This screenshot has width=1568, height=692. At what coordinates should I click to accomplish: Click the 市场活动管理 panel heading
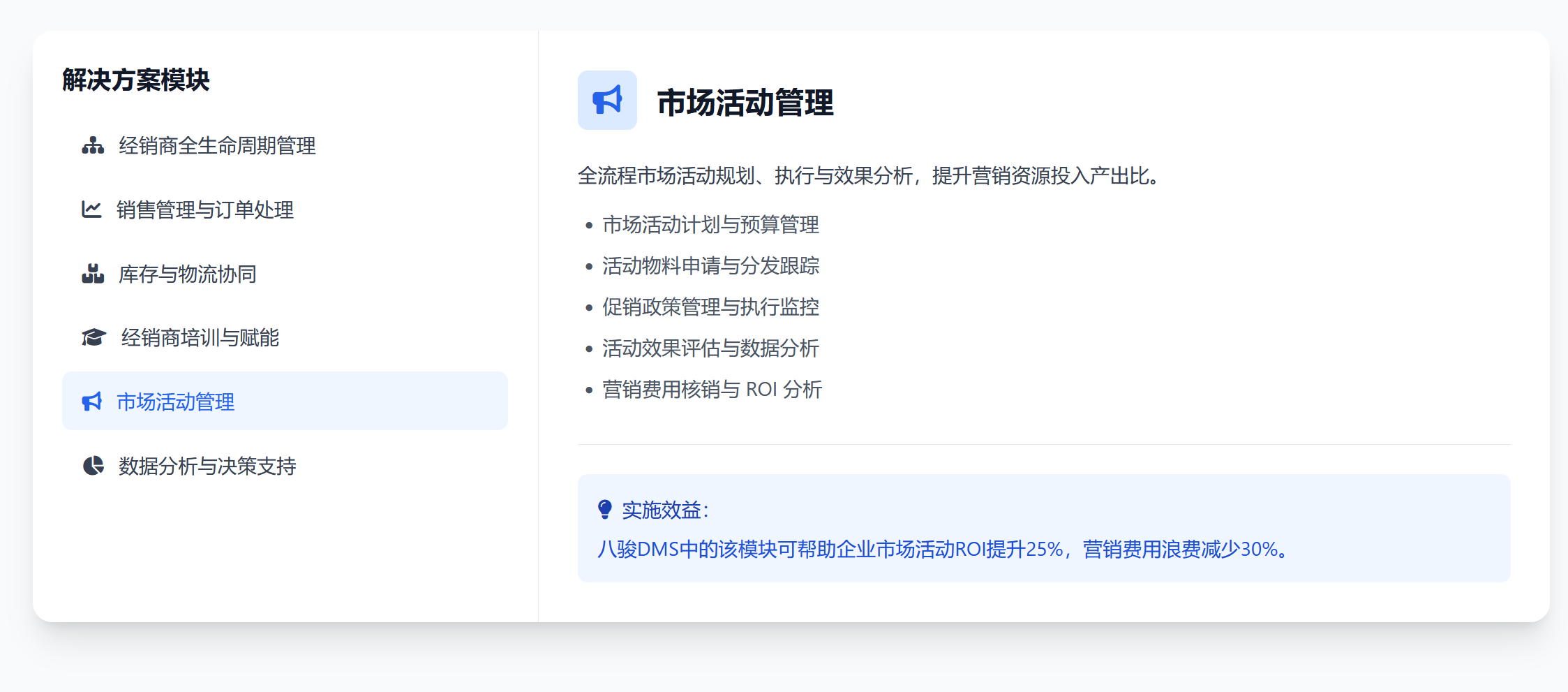coord(745,103)
